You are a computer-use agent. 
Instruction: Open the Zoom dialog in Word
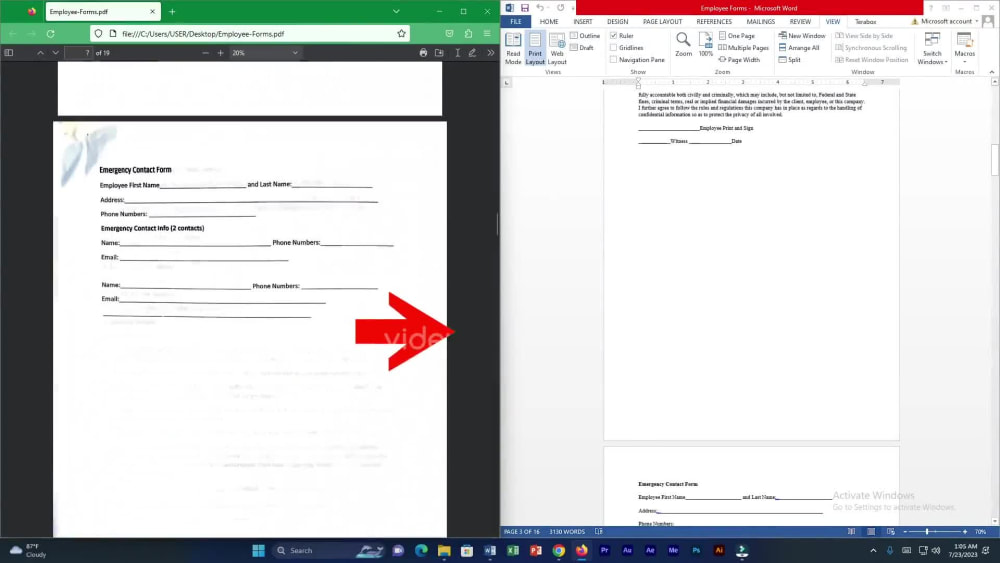(683, 45)
